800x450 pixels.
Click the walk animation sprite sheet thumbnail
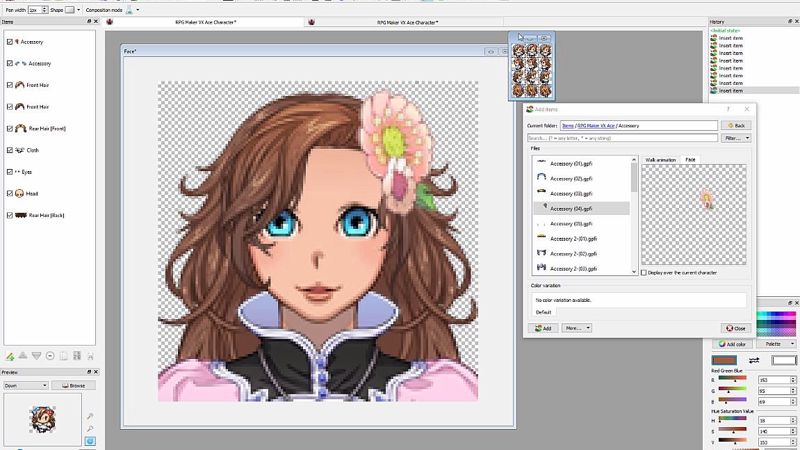pyautogui.click(x=532, y=71)
